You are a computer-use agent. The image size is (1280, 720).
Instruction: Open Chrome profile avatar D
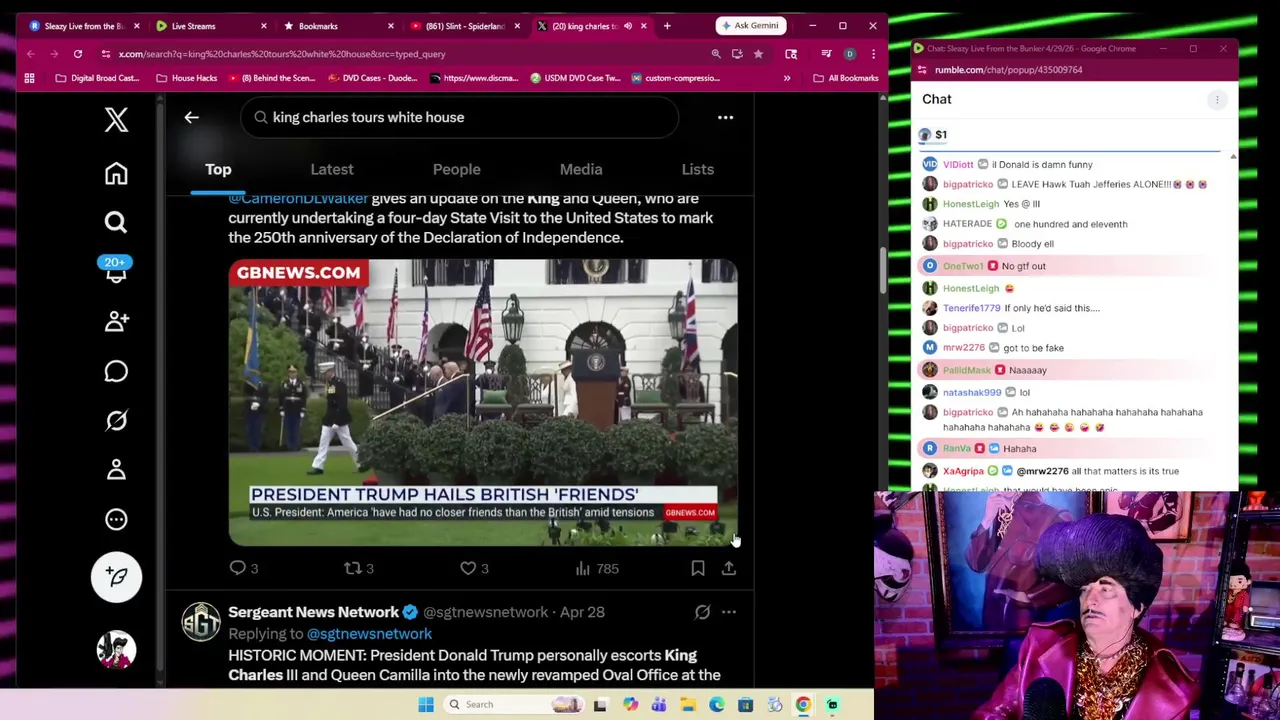click(x=849, y=54)
